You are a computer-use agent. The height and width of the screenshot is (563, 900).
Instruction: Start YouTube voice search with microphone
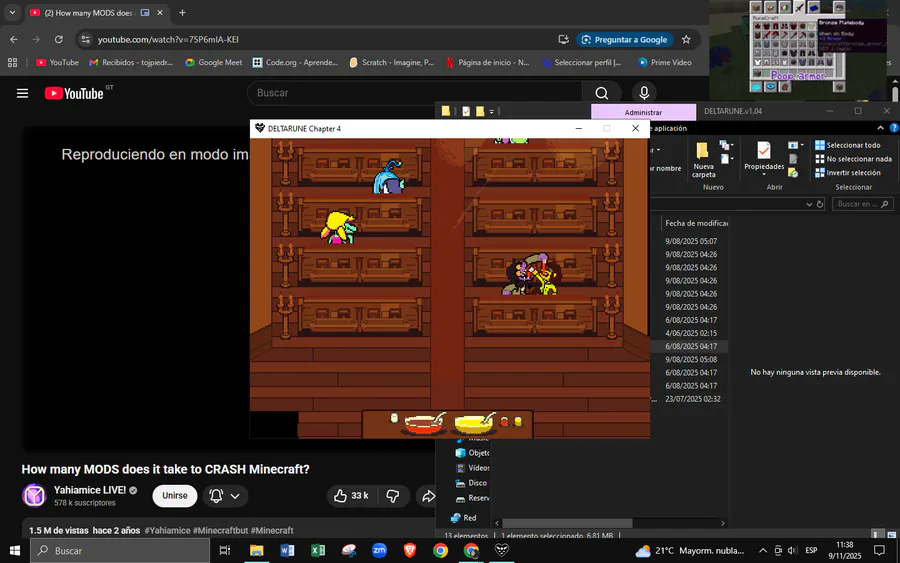tap(644, 93)
